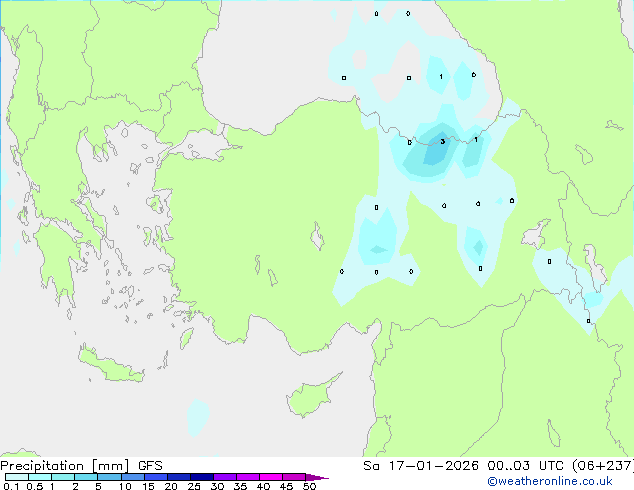
Task: Click the darkest blue precipitation cell
Action: [436, 151]
